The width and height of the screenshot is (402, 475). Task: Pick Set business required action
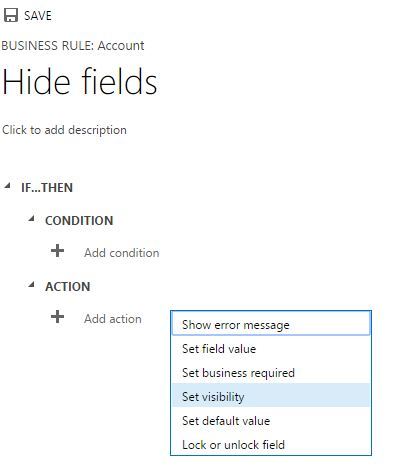tap(271, 373)
